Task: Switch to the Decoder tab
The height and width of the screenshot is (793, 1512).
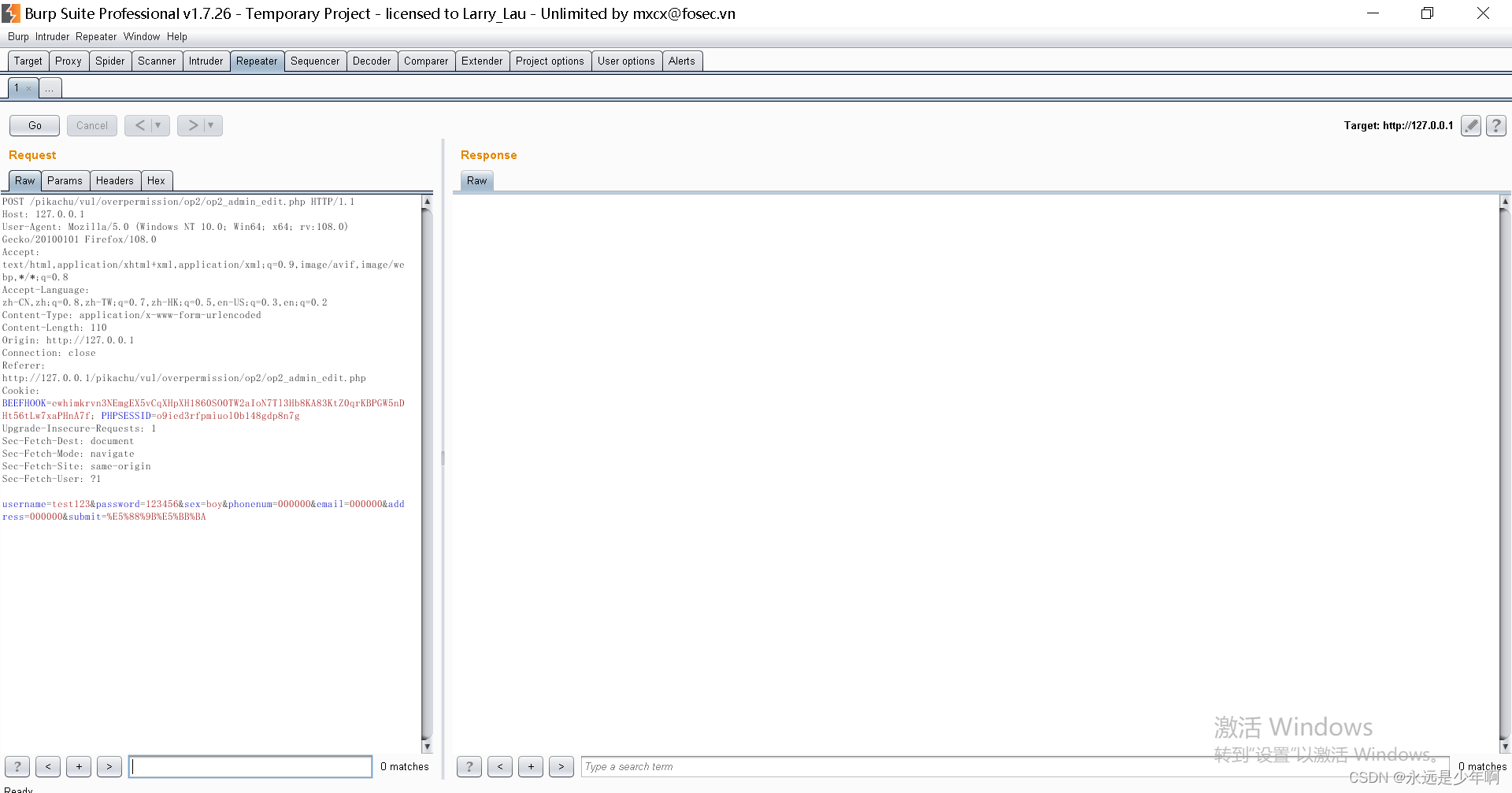Action: 372,61
